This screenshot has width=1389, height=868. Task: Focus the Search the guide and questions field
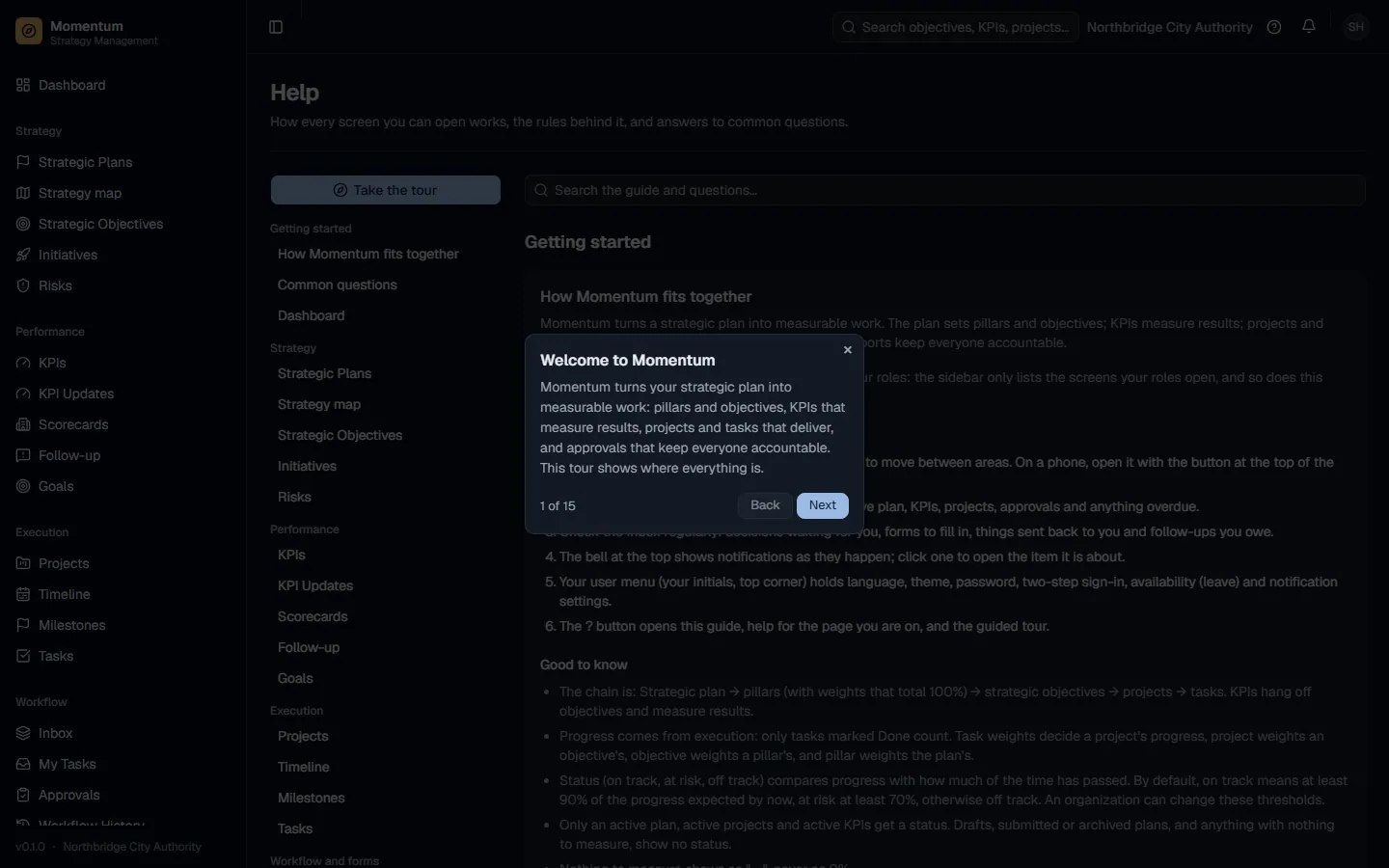click(x=945, y=190)
